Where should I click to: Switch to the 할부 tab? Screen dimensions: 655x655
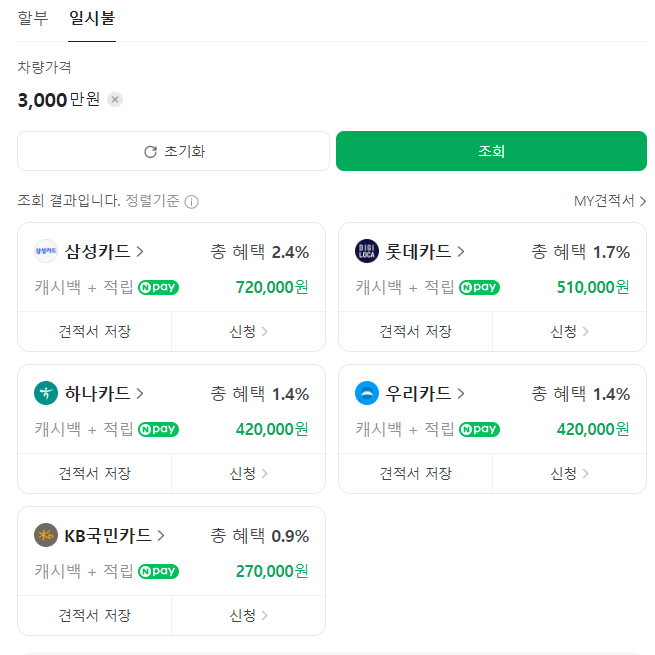[33, 17]
